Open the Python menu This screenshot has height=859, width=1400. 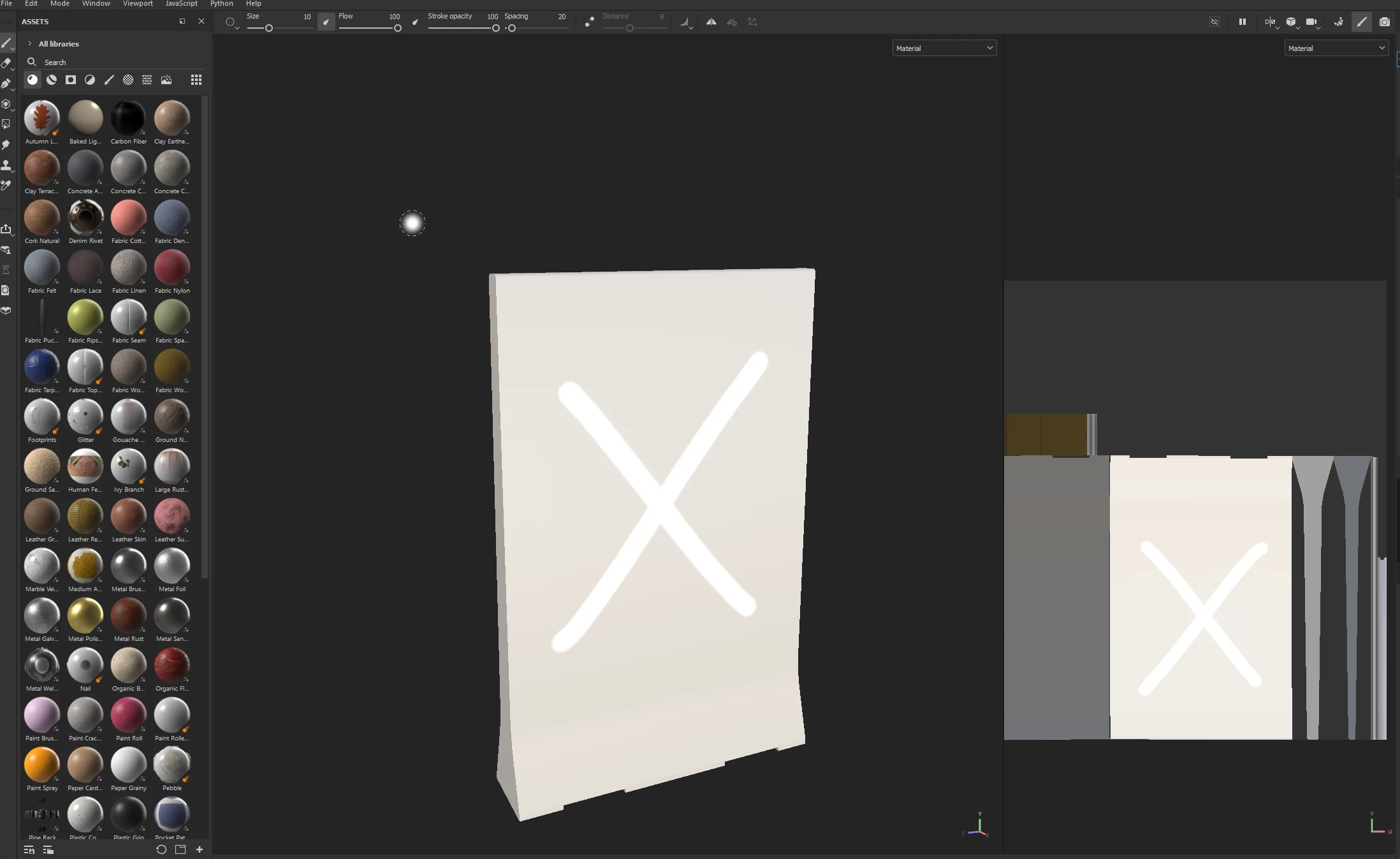221,4
